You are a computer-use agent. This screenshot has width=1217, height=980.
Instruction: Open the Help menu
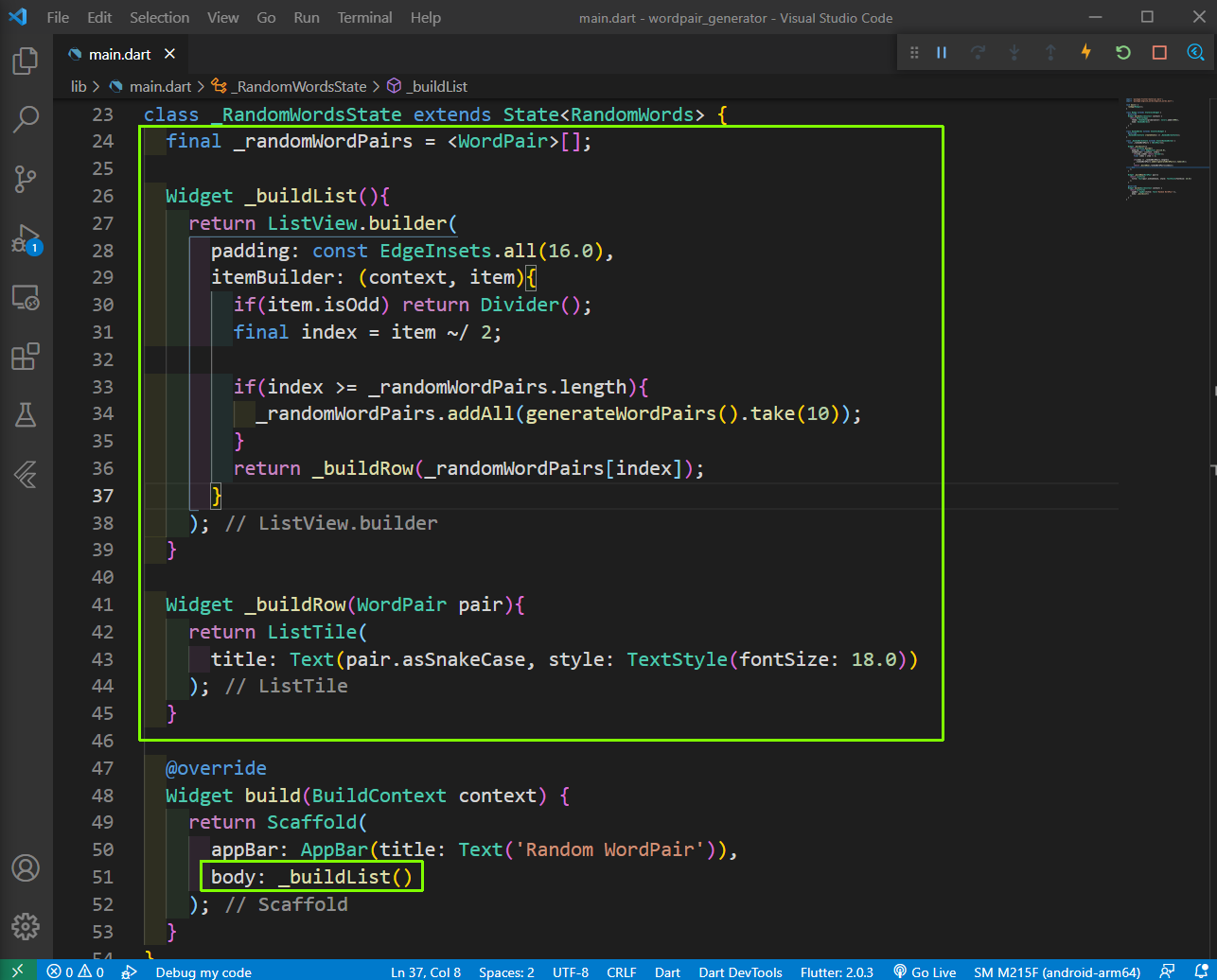(x=426, y=17)
